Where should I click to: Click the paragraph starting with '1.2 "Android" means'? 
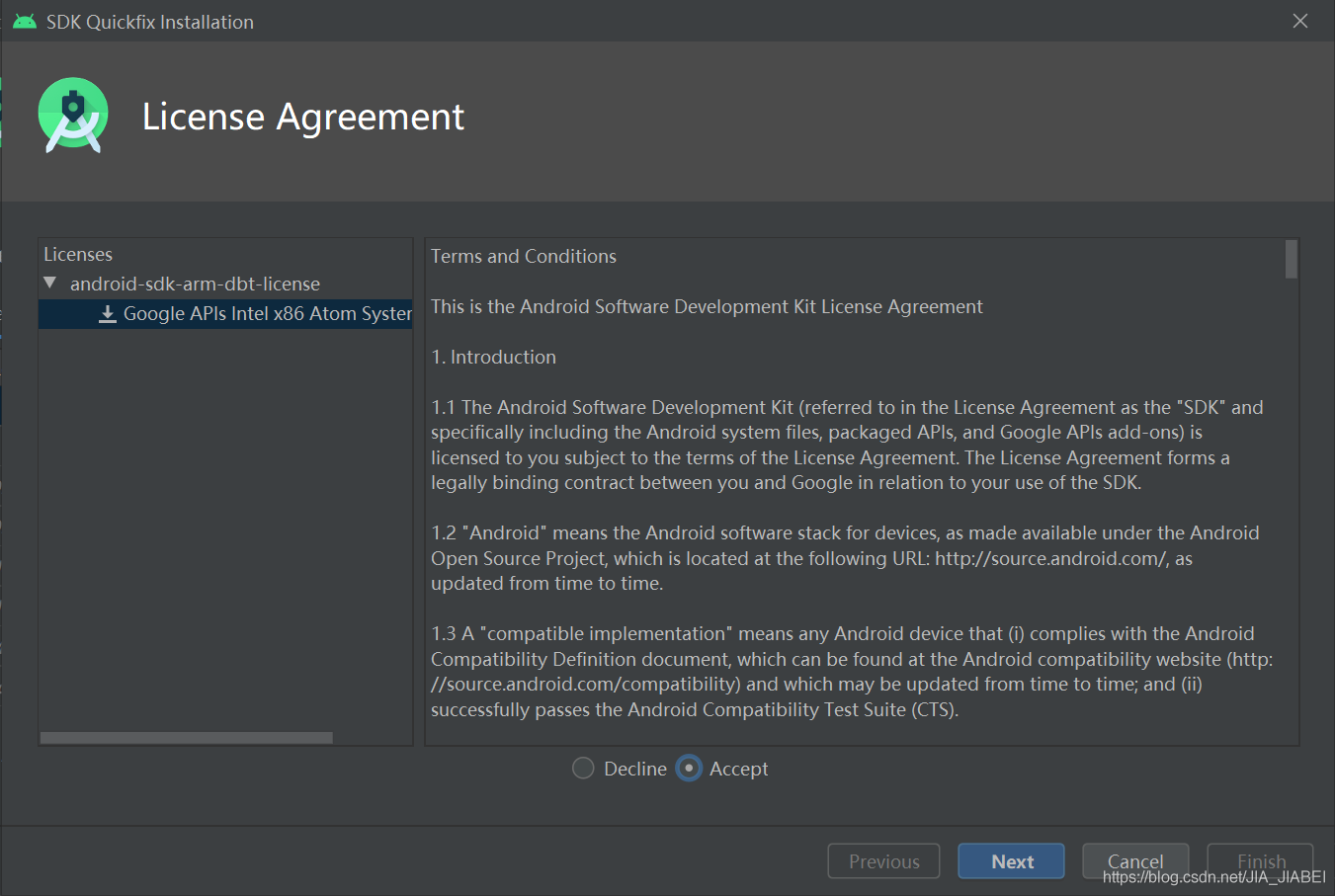(845, 558)
